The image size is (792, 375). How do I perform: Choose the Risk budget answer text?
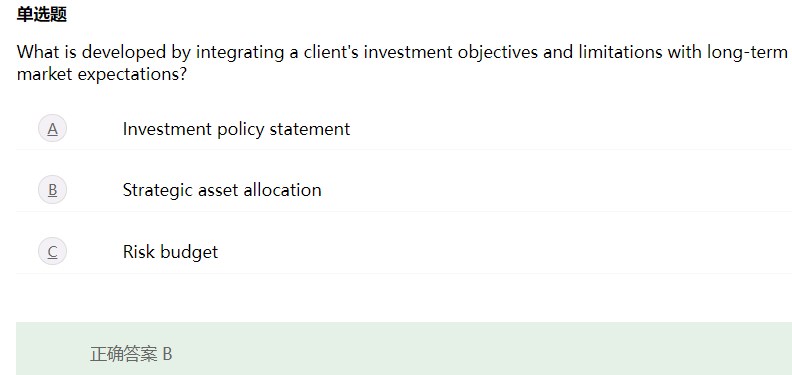coord(170,252)
